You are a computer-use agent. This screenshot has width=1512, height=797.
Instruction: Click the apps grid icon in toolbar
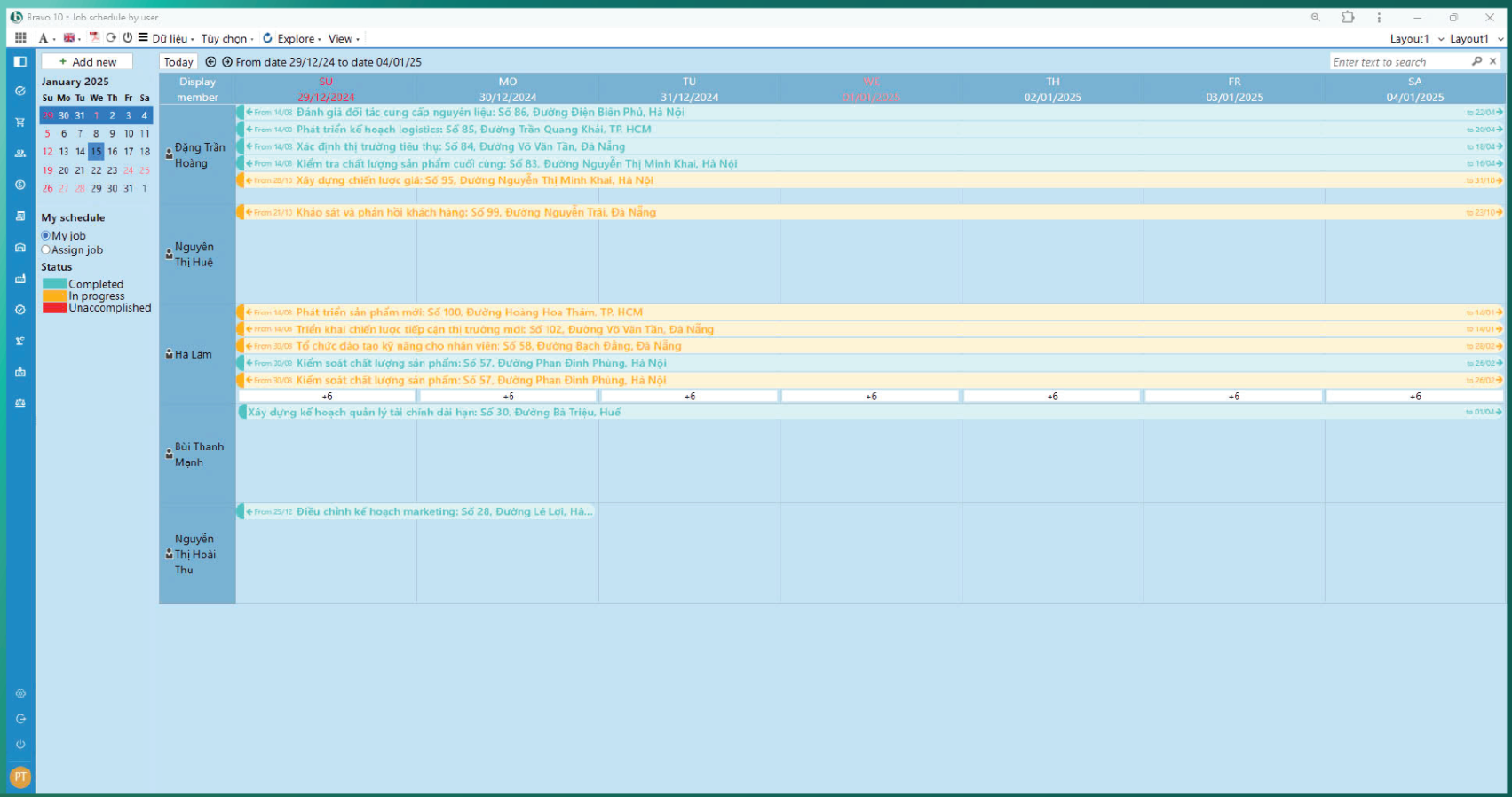click(20, 38)
